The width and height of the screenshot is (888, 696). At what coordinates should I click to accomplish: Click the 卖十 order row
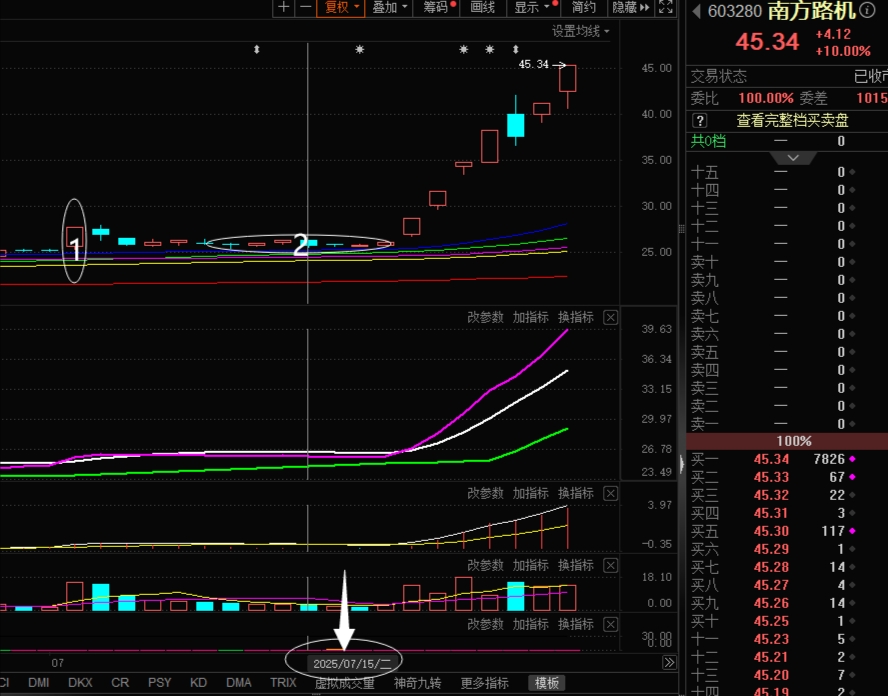click(787, 262)
